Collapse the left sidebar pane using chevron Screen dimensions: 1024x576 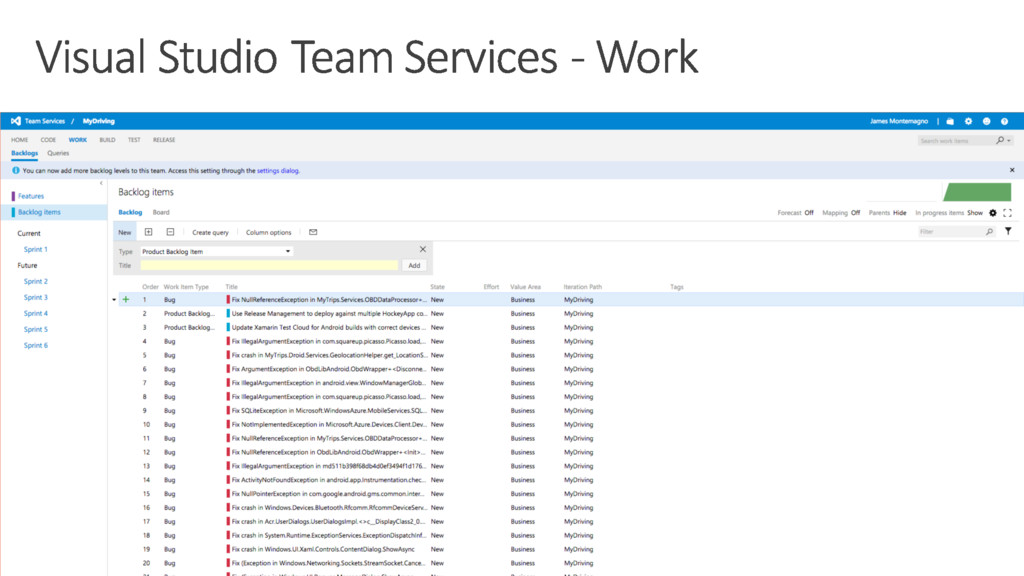pyautogui.click(x=101, y=183)
